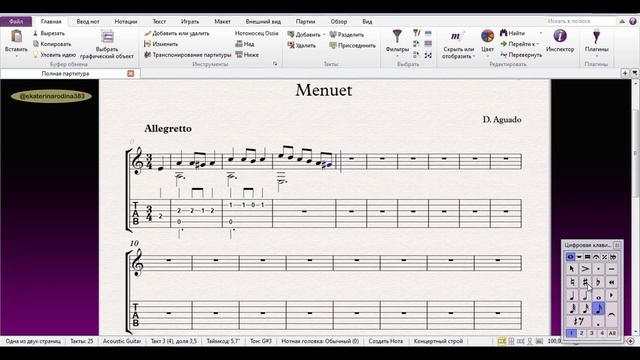Open the Инспектор panel
640x360 pixels.
[x=560, y=40]
